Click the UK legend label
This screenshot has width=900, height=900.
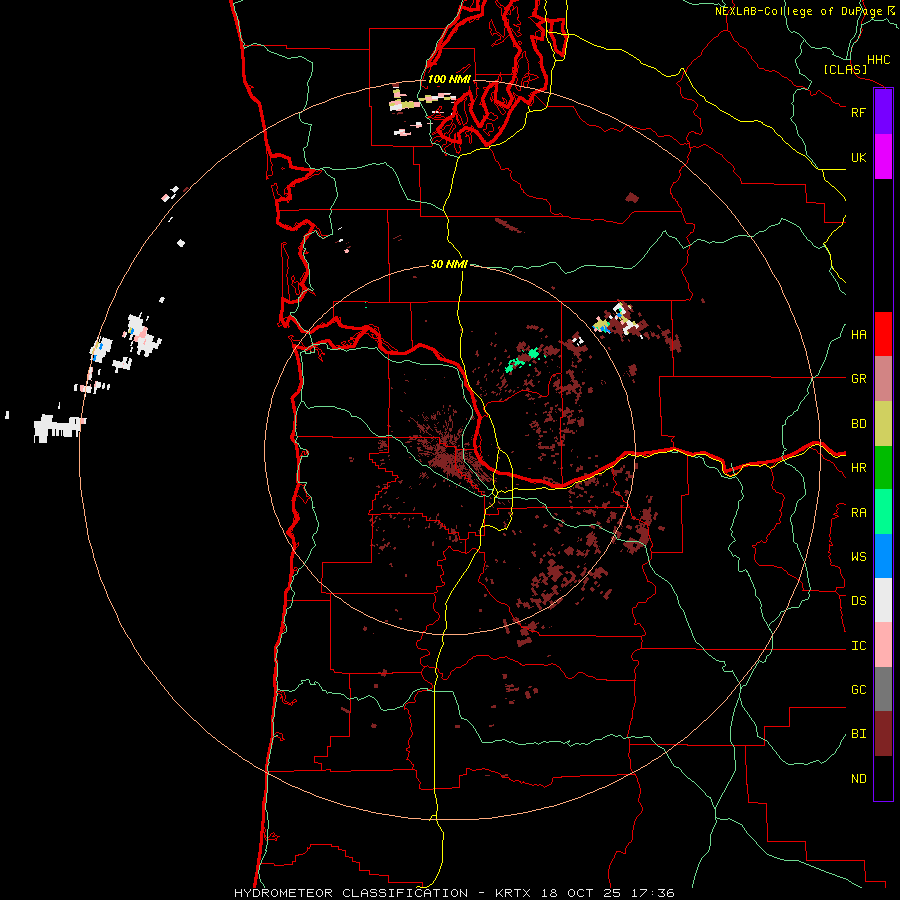(858, 157)
